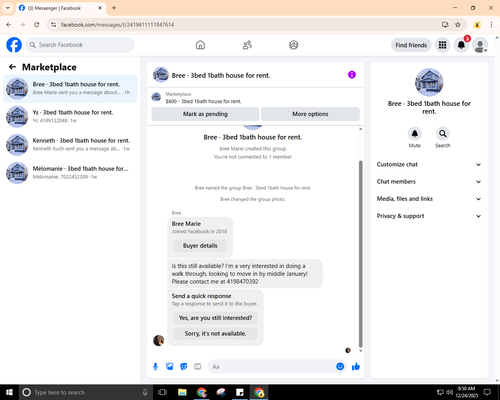Image resolution: width=500 pixels, height=400 pixels.
Task: Open the emoji picker smiley icon
Action: (x=340, y=367)
